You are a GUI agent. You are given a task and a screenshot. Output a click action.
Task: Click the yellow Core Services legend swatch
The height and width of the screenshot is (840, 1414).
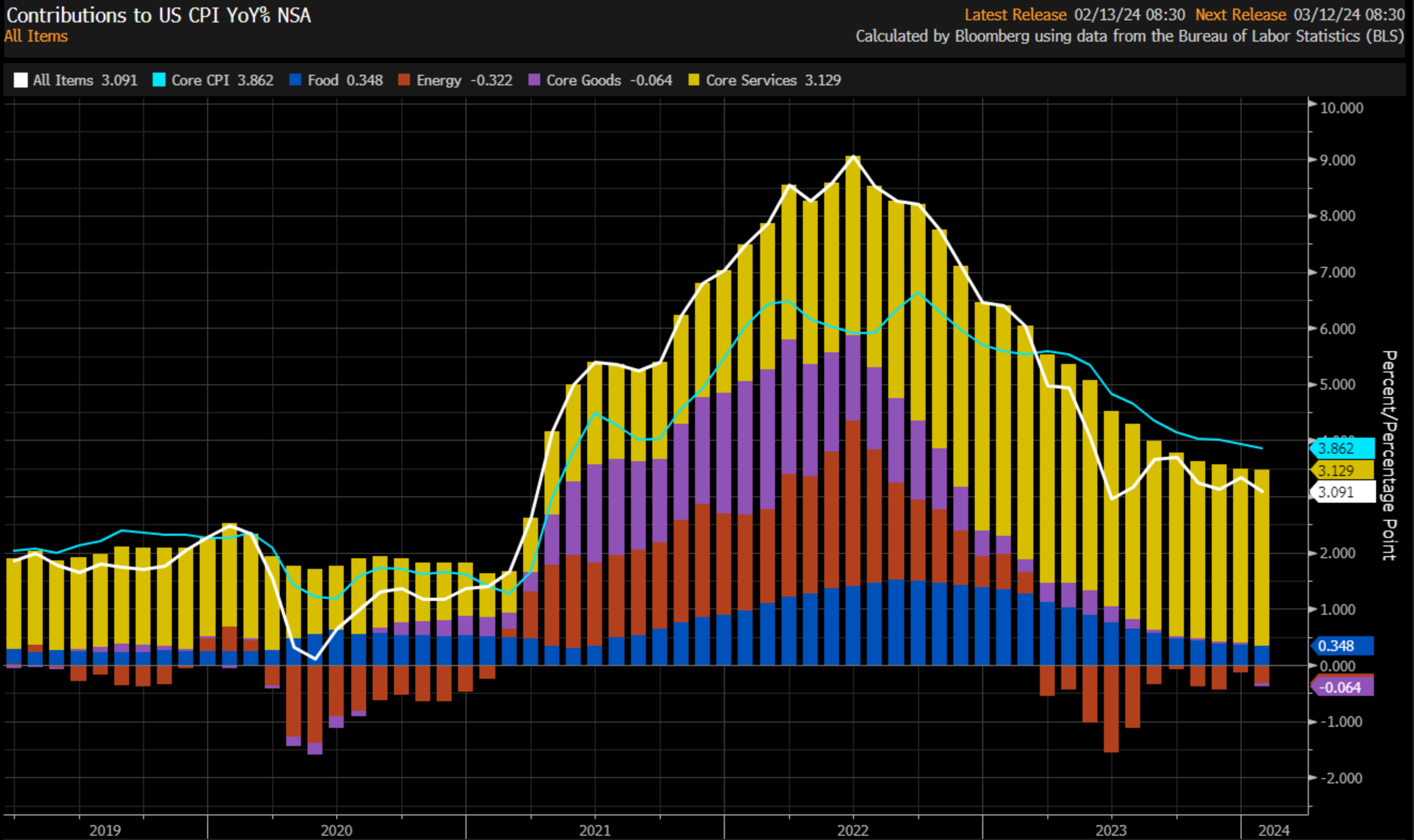[x=693, y=81]
